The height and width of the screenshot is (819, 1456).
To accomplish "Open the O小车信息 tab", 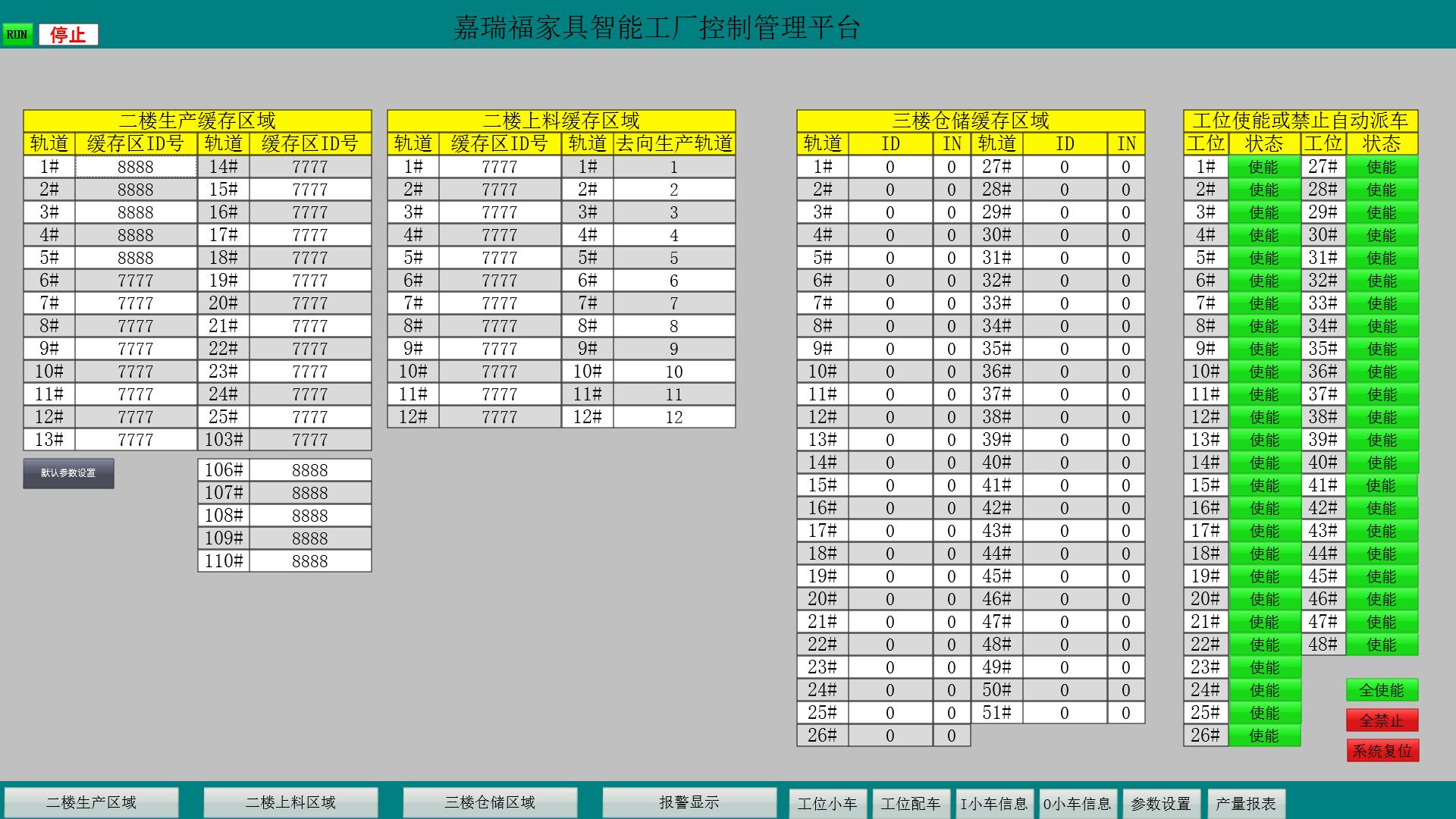I will (x=1078, y=803).
